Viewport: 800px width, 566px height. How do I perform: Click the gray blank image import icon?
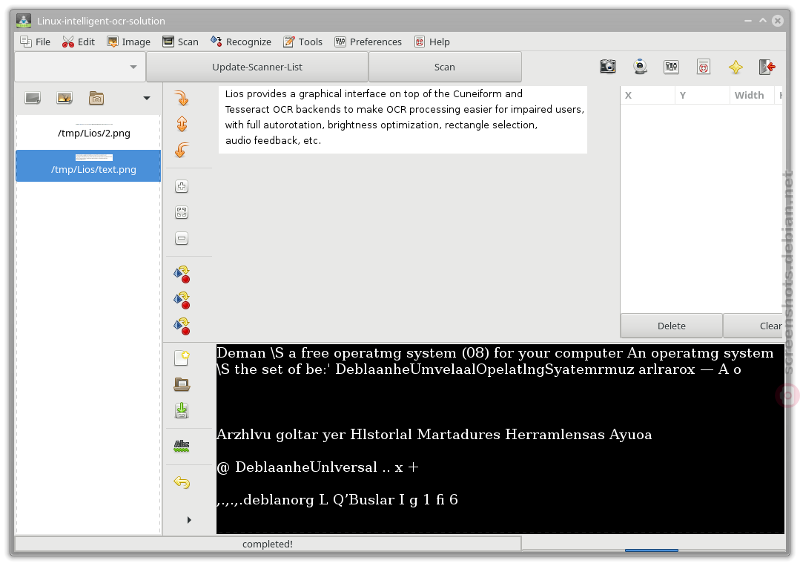[33, 97]
